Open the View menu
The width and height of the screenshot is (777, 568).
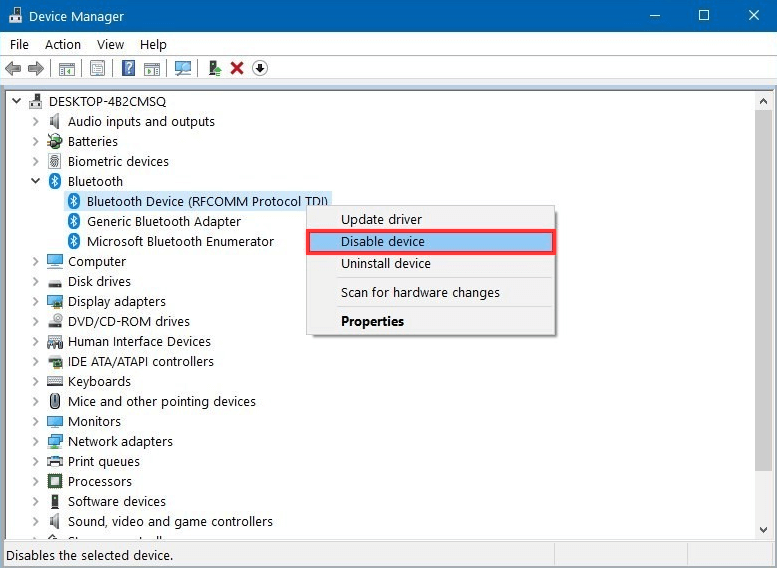pos(111,45)
